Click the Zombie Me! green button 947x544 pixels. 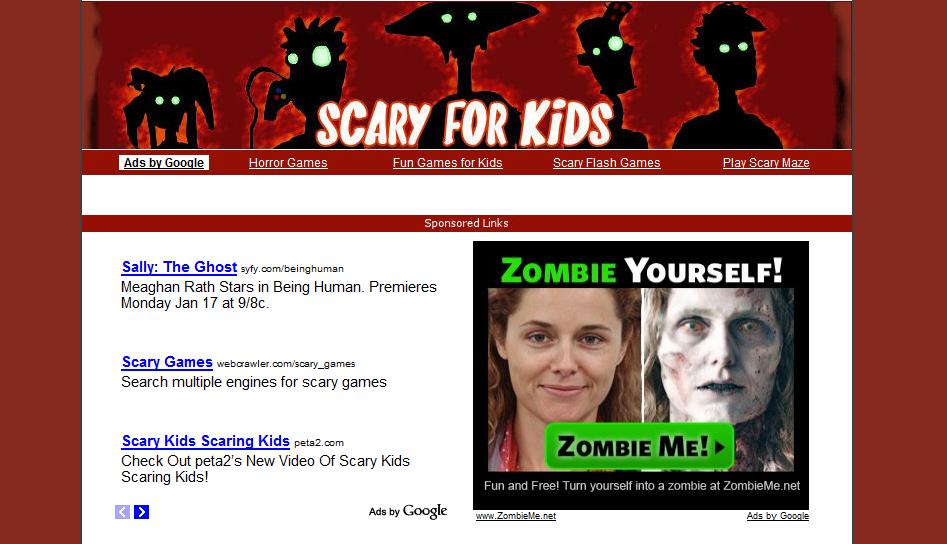(x=640, y=446)
